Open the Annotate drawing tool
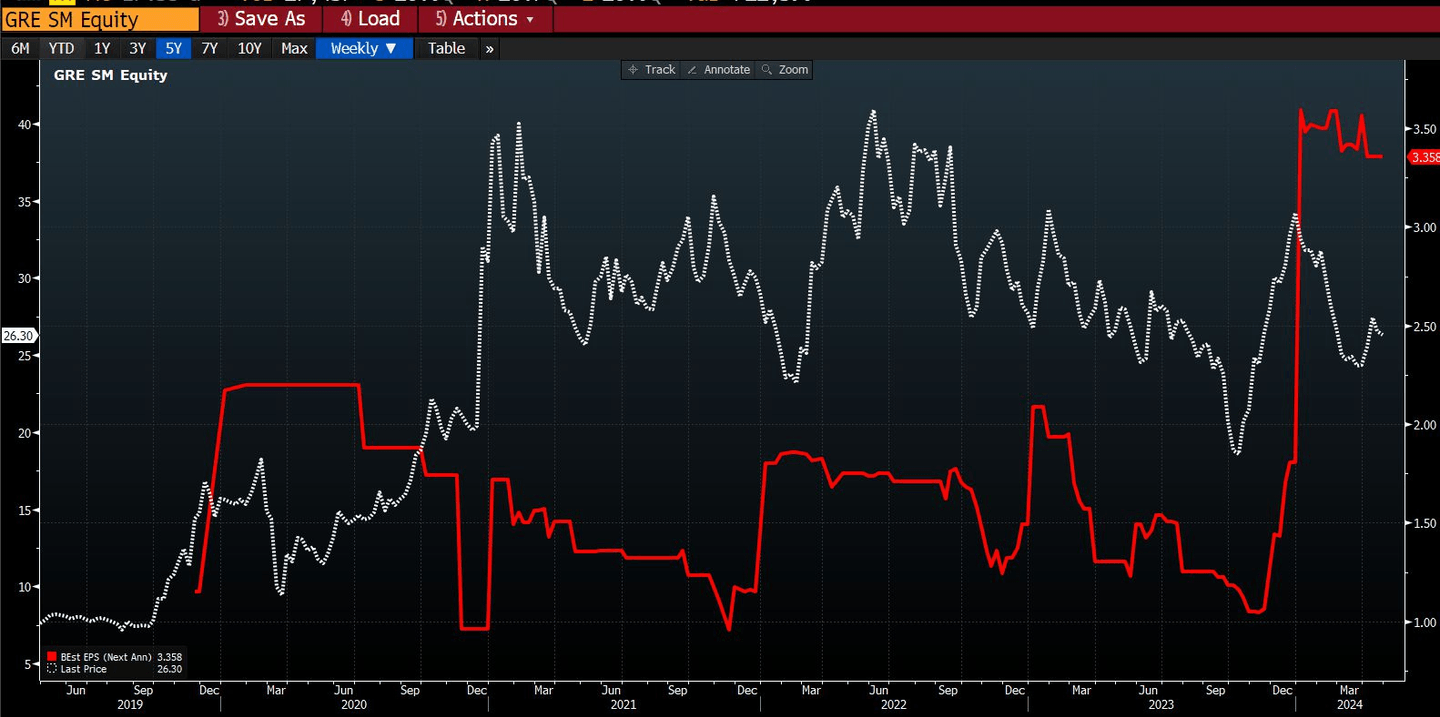Image resolution: width=1440 pixels, height=717 pixels. pyautogui.click(x=718, y=70)
